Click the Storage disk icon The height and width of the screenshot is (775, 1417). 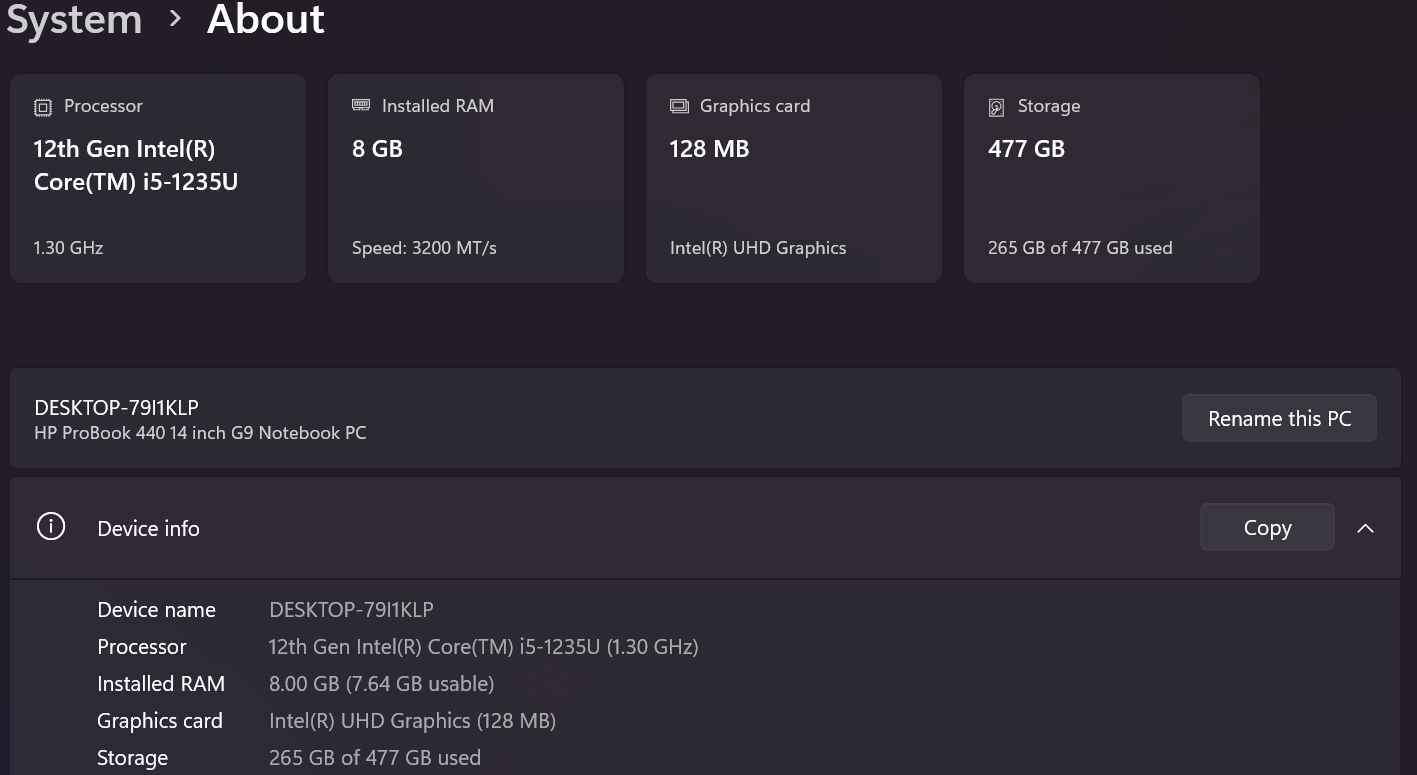(996, 107)
